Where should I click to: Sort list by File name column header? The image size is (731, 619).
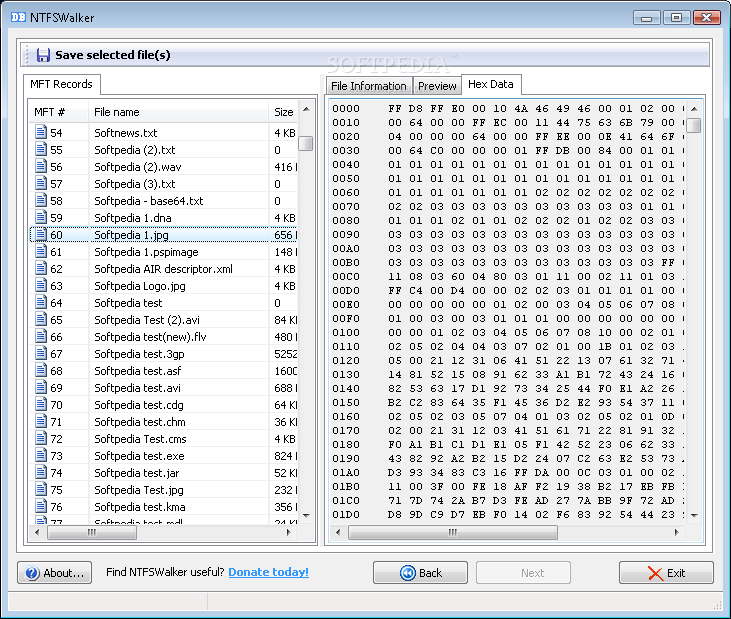point(179,112)
